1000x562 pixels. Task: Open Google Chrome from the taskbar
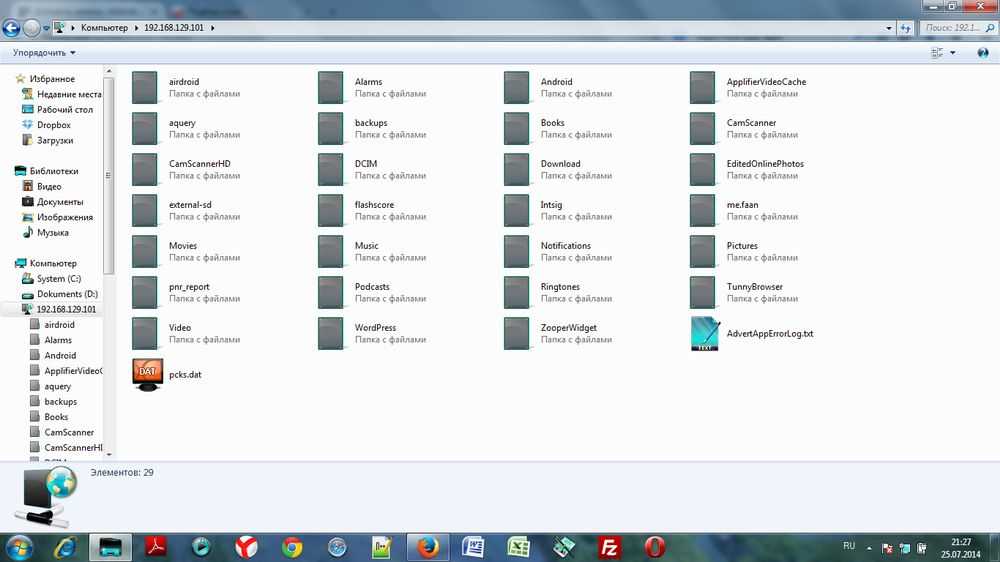tap(292, 547)
